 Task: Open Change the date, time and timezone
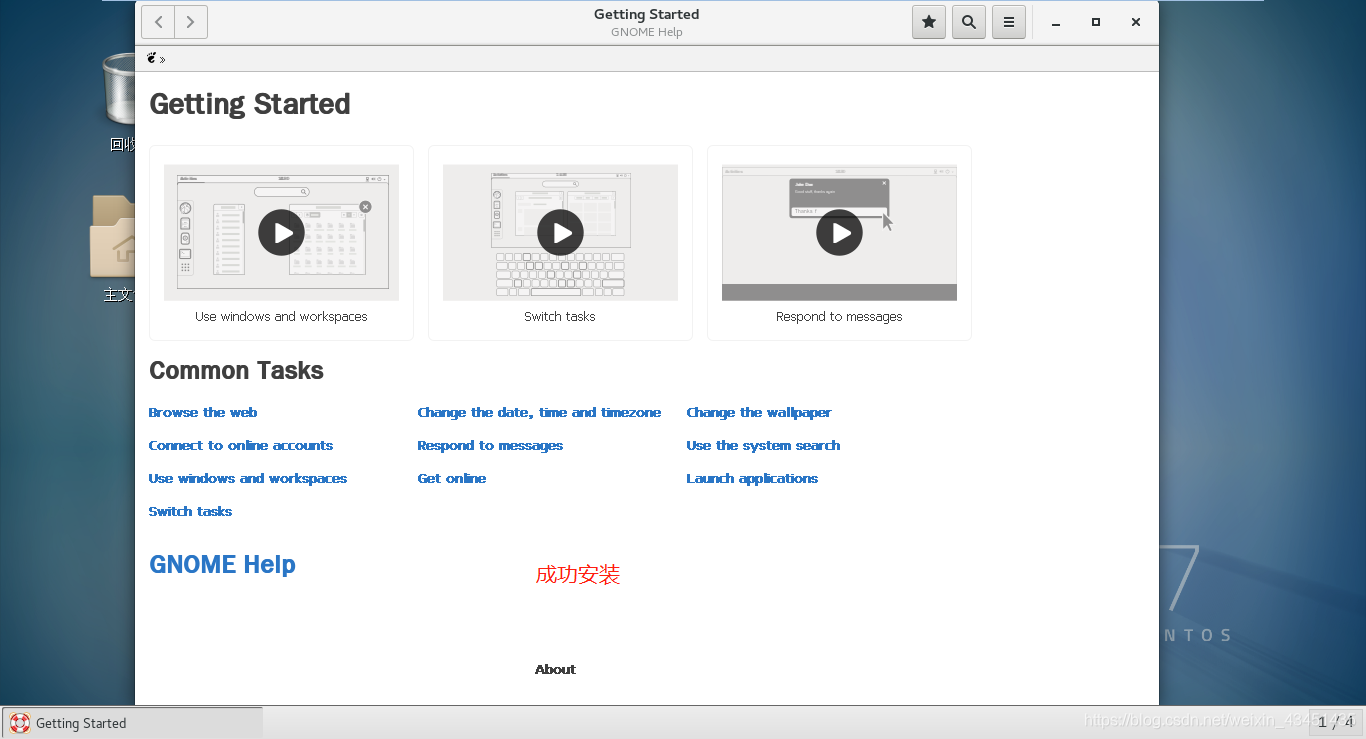[539, 412]
